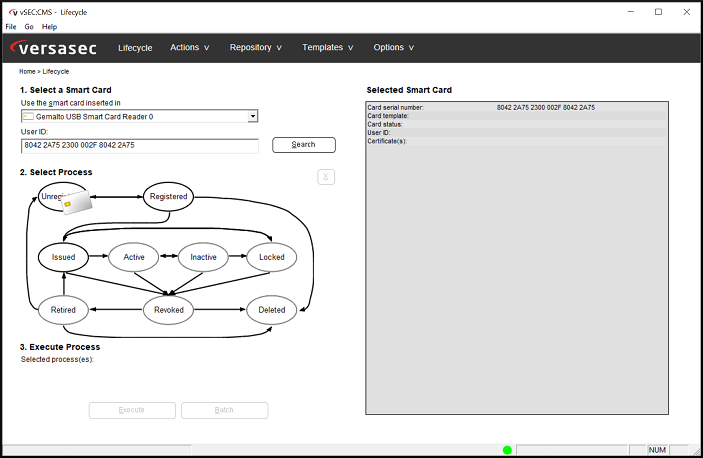Select the Revoked state node
The height and width of the screenshot is (458, 703).
(x=169, y=310)
